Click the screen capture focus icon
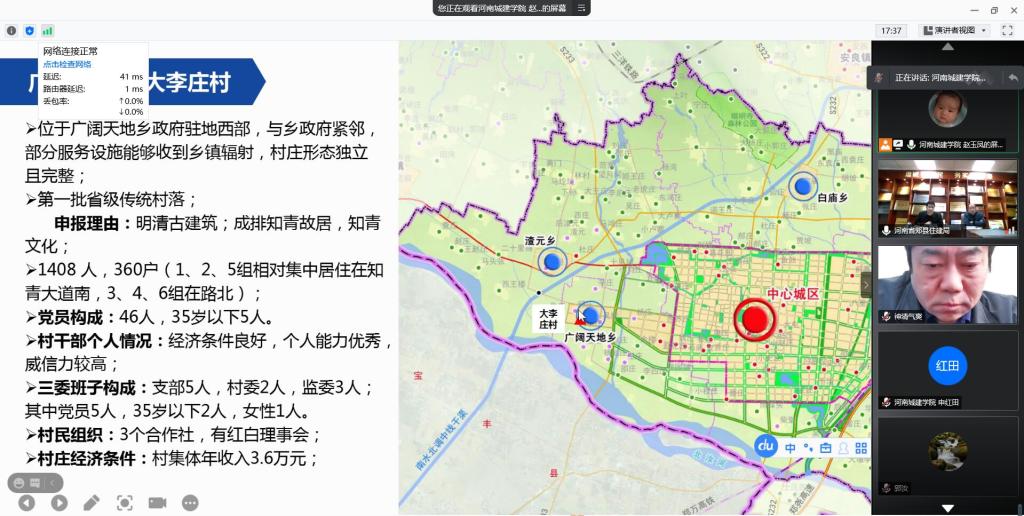 tap(124, 503)
